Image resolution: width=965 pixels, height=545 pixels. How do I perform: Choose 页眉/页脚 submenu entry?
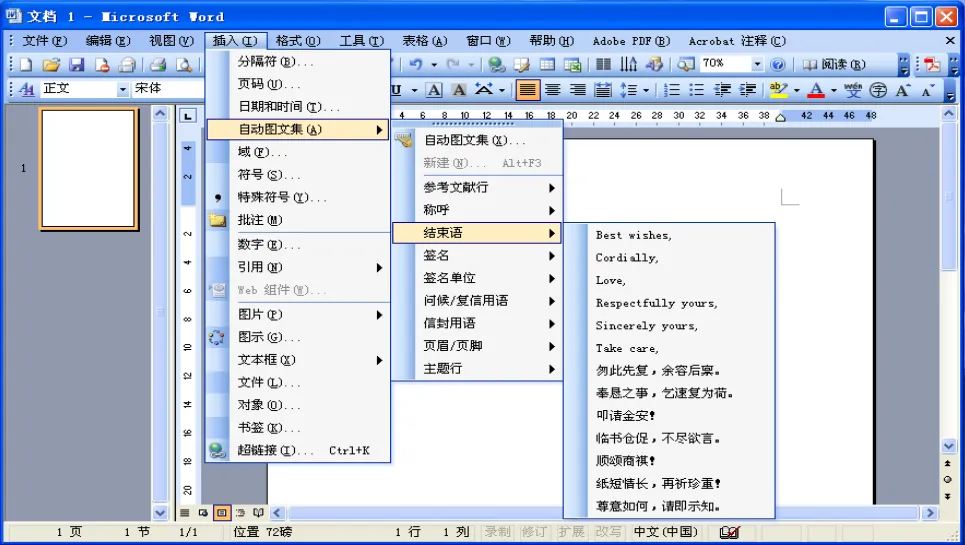coord(477,346)
